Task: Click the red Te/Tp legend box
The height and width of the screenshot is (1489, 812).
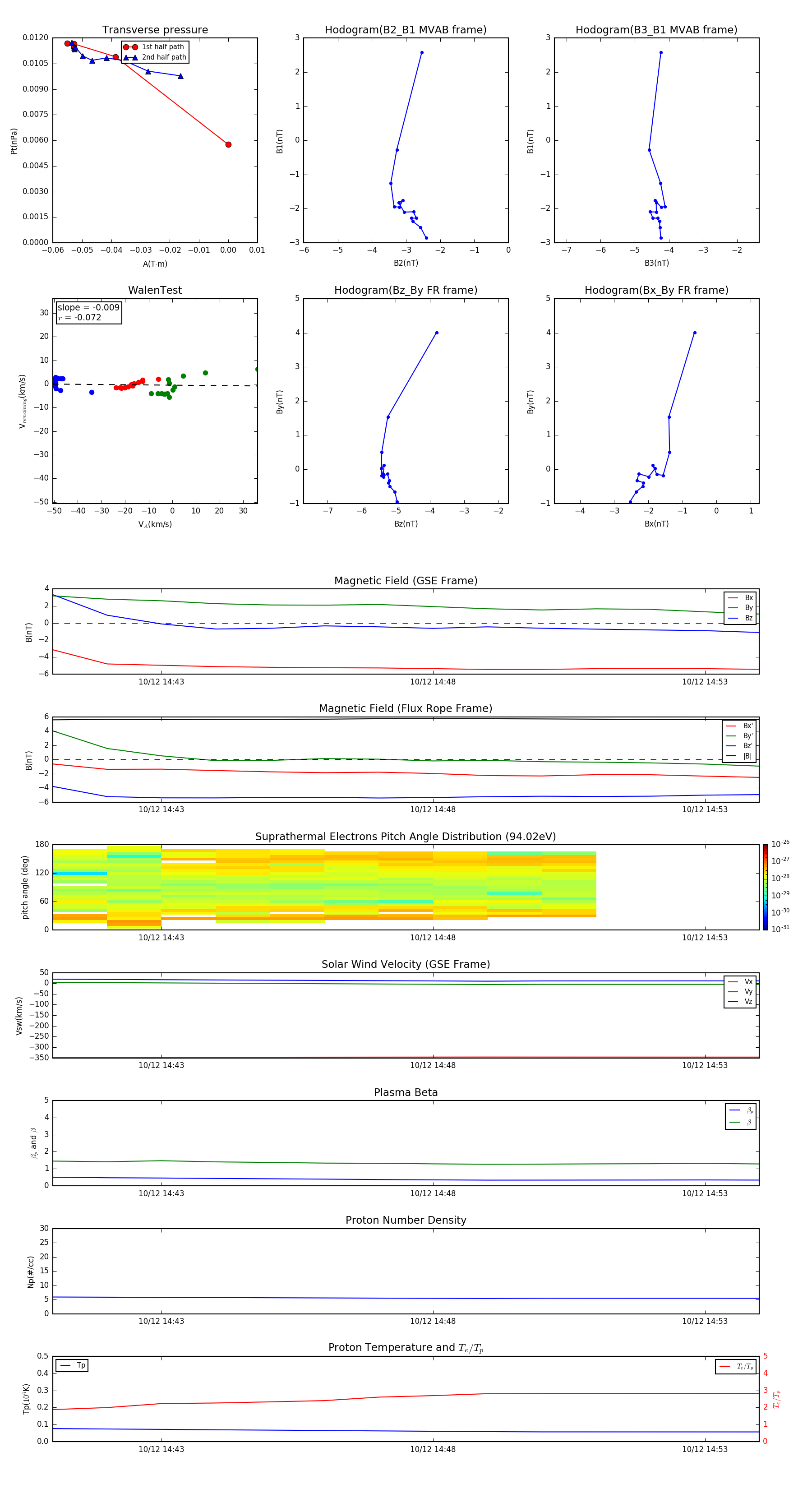Action: (x=736, y=1367)
